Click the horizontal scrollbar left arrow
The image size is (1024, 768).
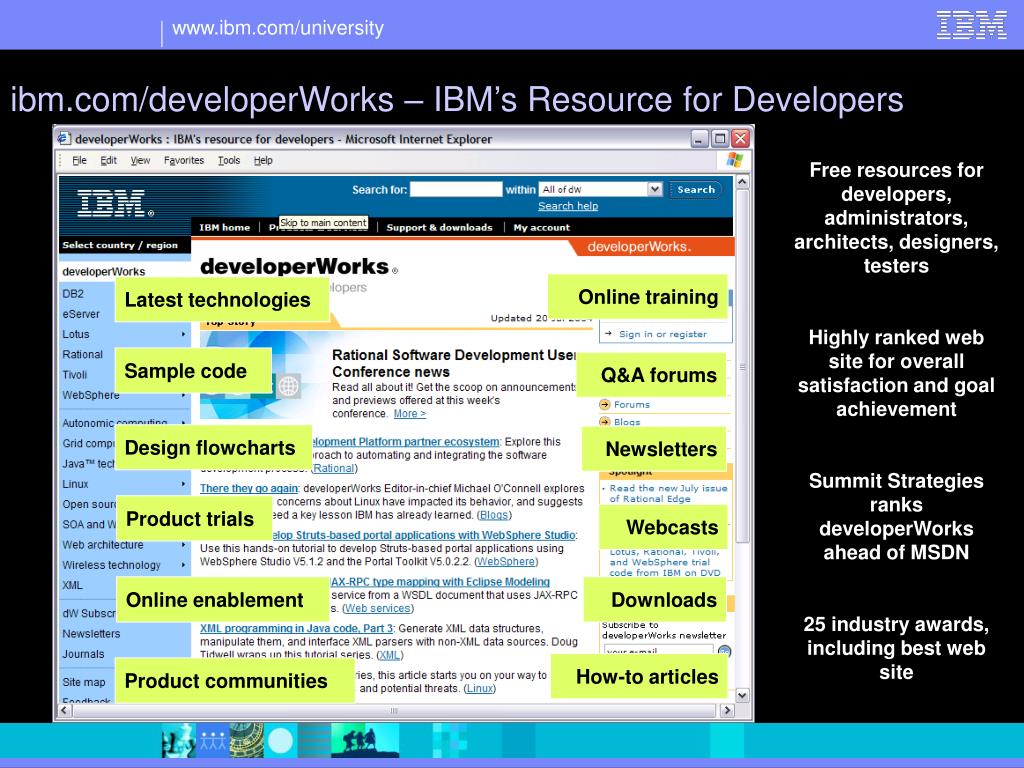pyautogui.click(x=65, y=710)
